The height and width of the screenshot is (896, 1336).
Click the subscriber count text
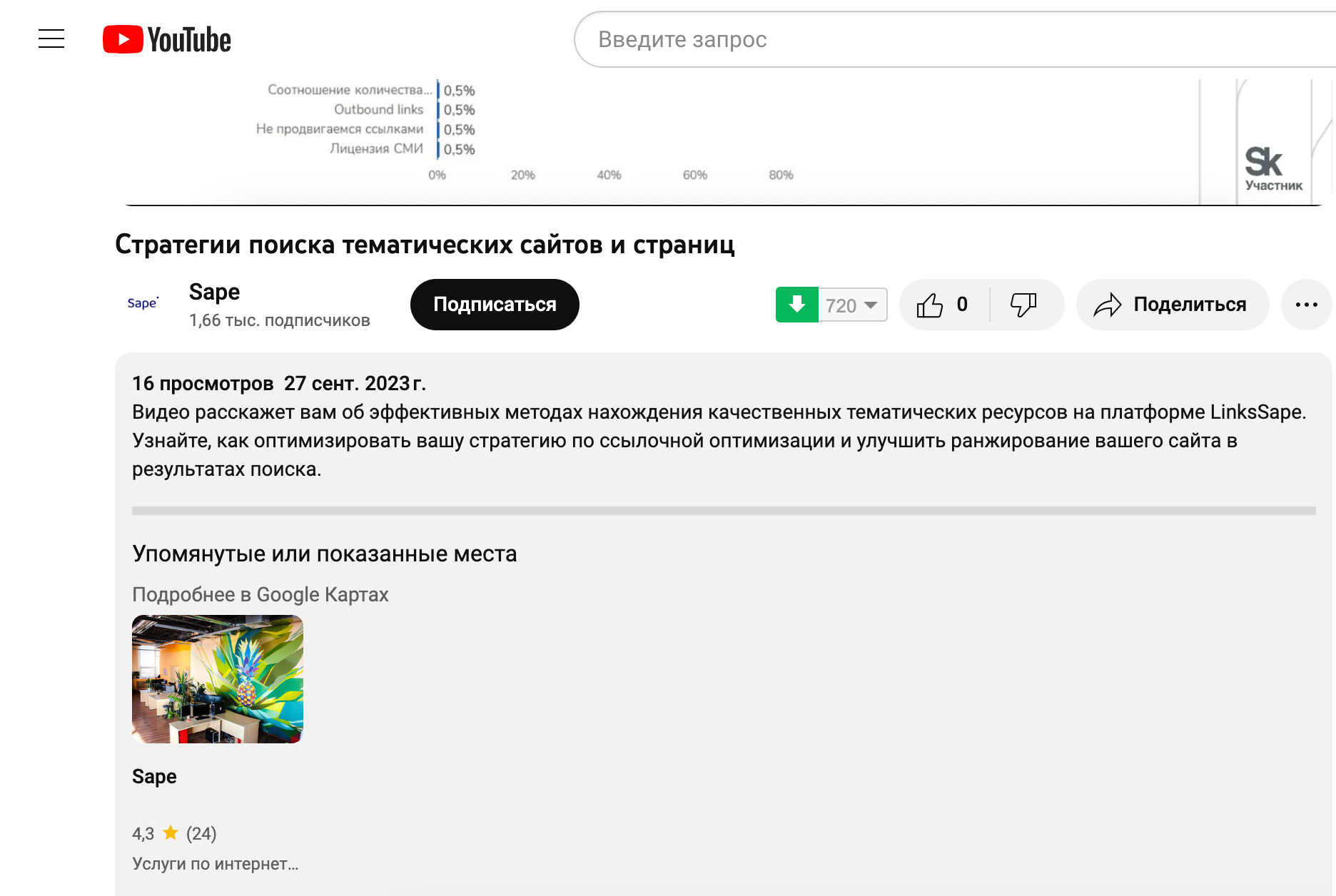279,321
